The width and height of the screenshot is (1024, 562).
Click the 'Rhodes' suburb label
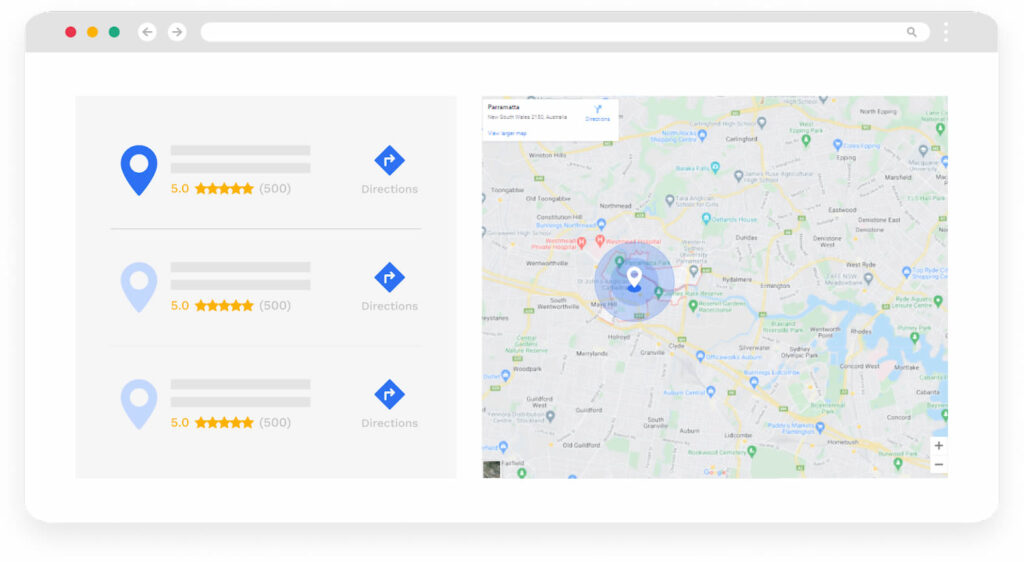(x=861, y=332)
